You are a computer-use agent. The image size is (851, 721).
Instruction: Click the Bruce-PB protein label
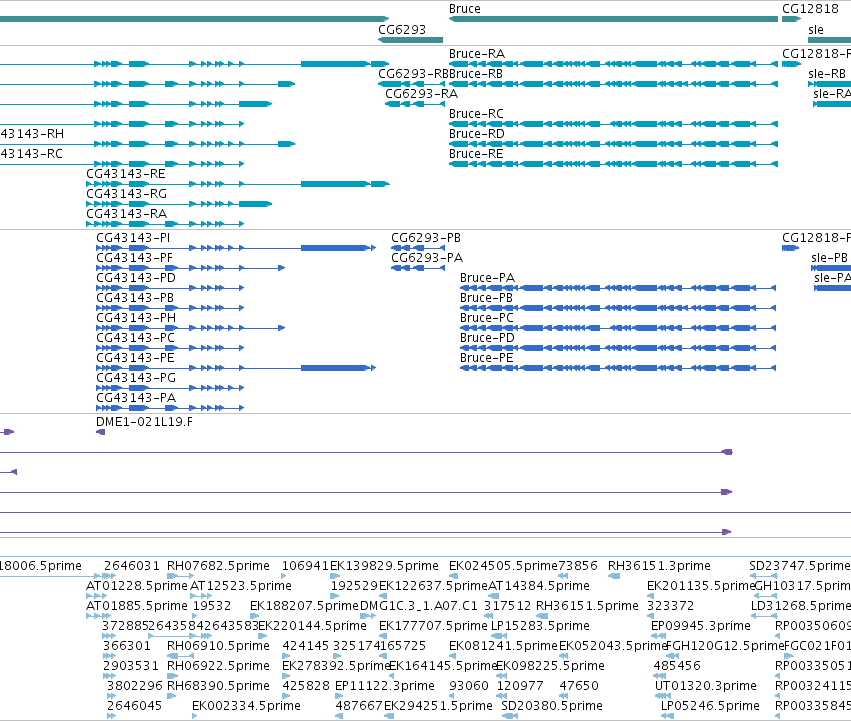486,298
